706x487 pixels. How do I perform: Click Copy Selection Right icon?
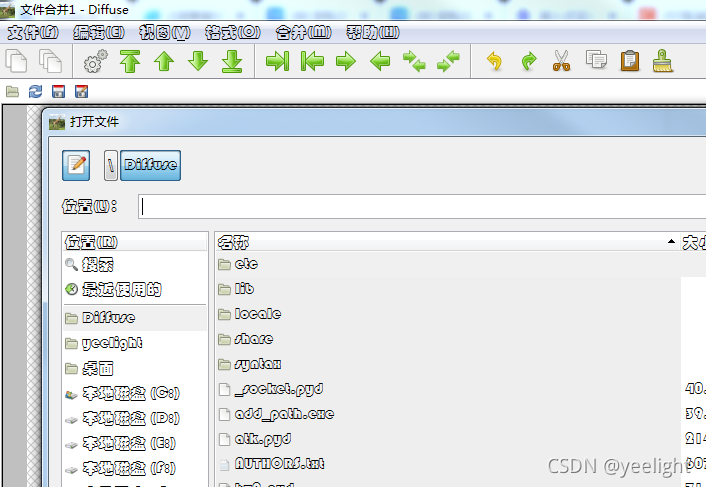(x=277, y=61)
